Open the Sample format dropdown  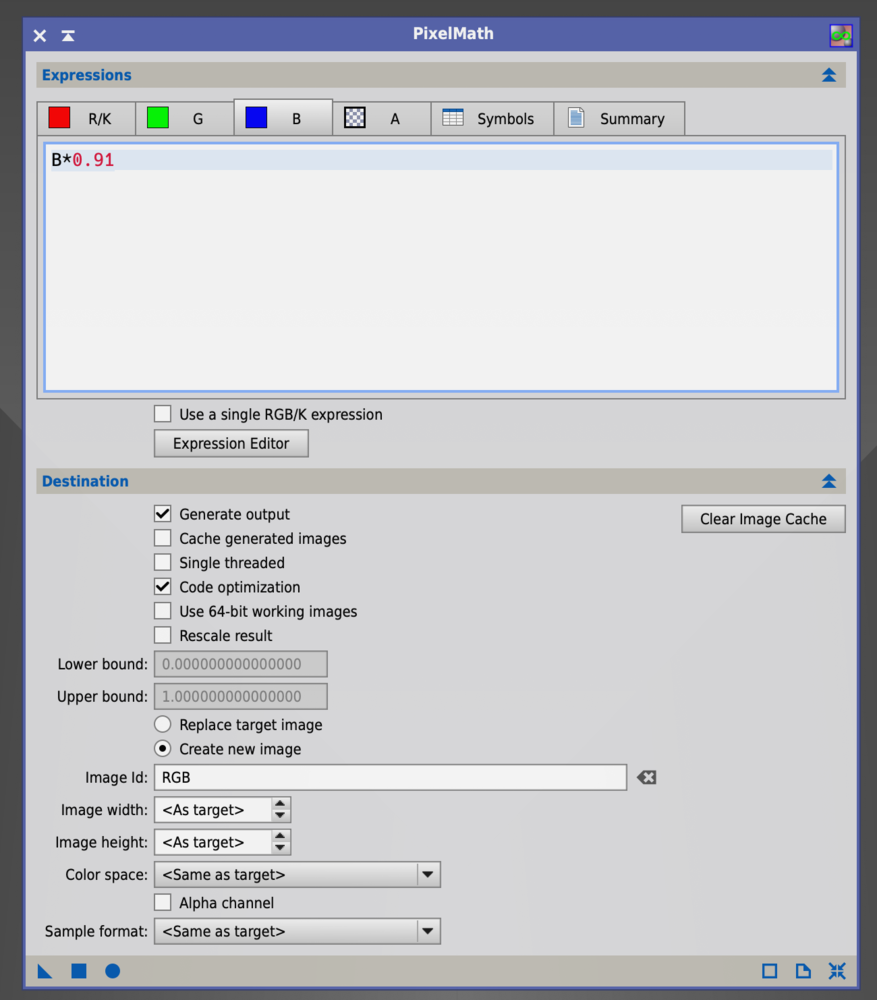tap(429, 931)
